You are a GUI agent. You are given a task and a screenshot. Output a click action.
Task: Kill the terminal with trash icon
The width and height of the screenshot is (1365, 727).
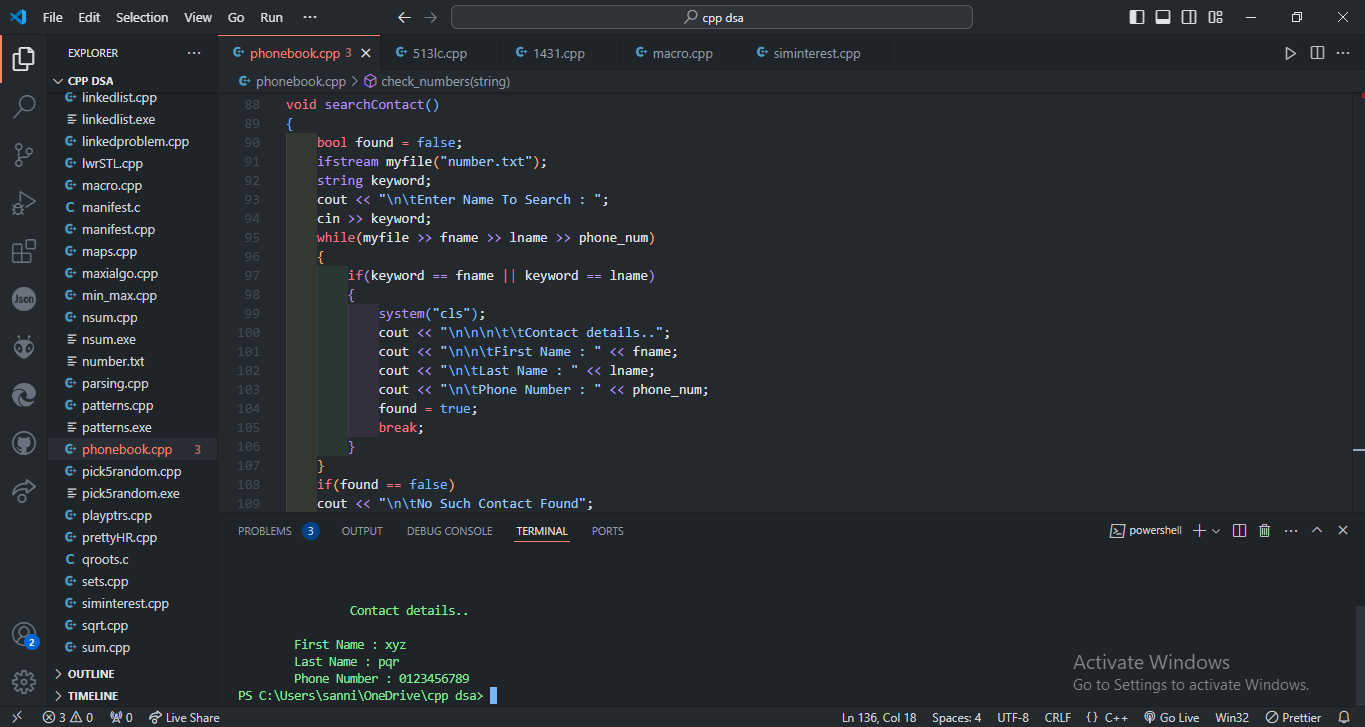click(x=1264, y=531)
